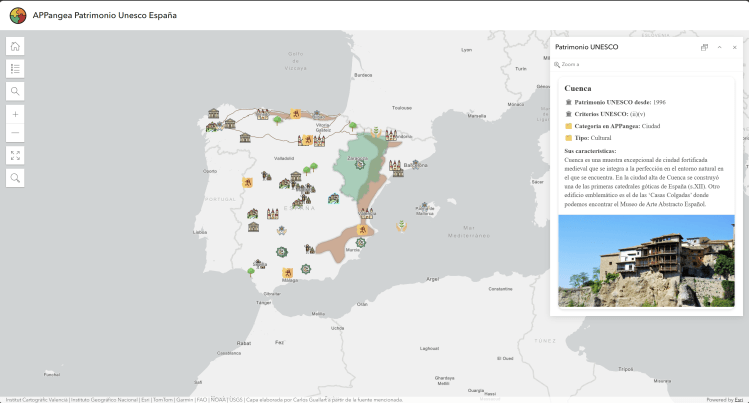Select the lion shield marker on northern coast
Image resolution: width=749 pixels, height=403 pixels.
pos(296,114)
